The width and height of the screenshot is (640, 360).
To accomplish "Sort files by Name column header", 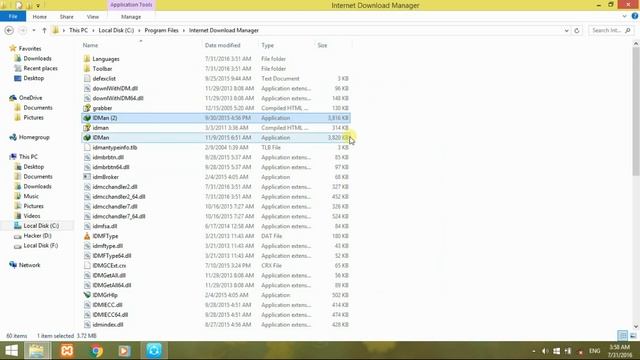I will click(90, 45).
